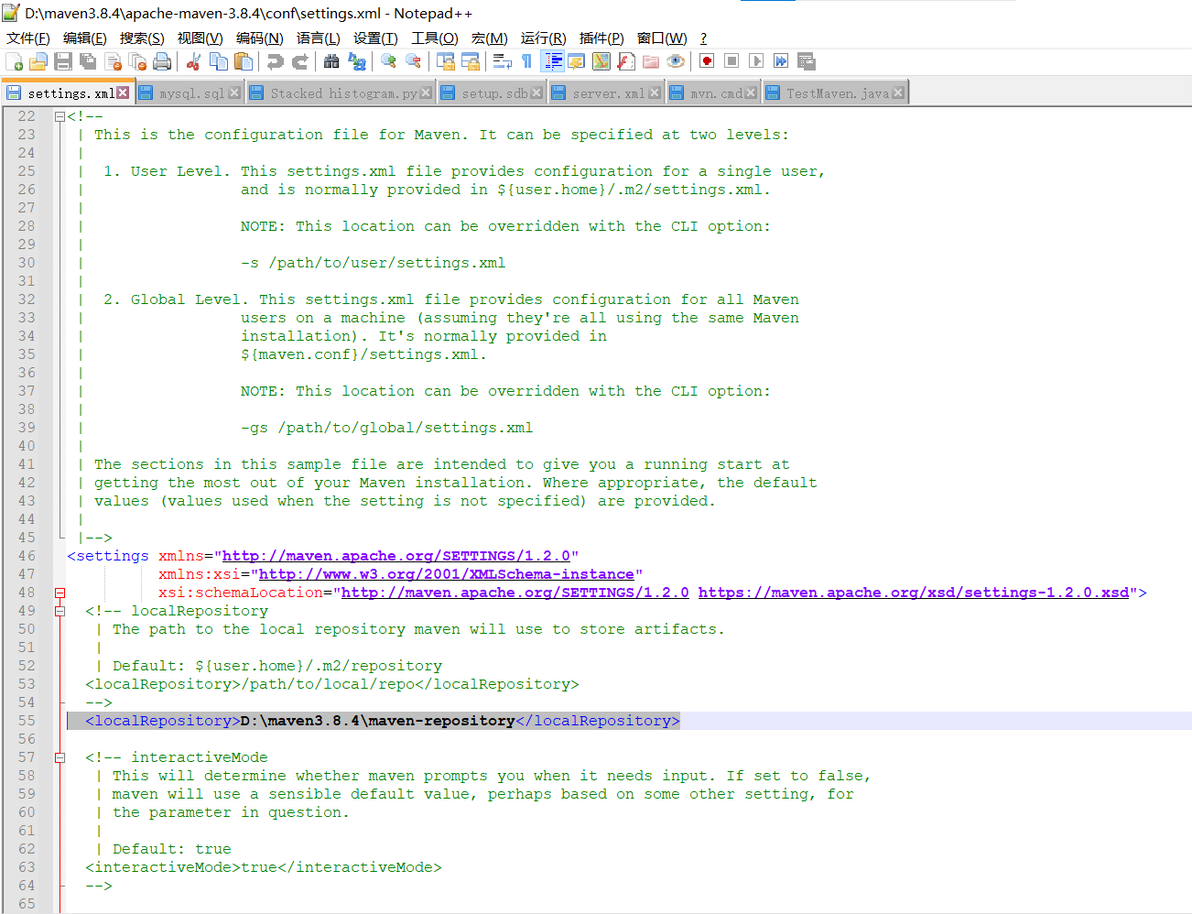Open the 工具(O) menu
Screen dimensions: 1192x914
[x=434, y=38]
